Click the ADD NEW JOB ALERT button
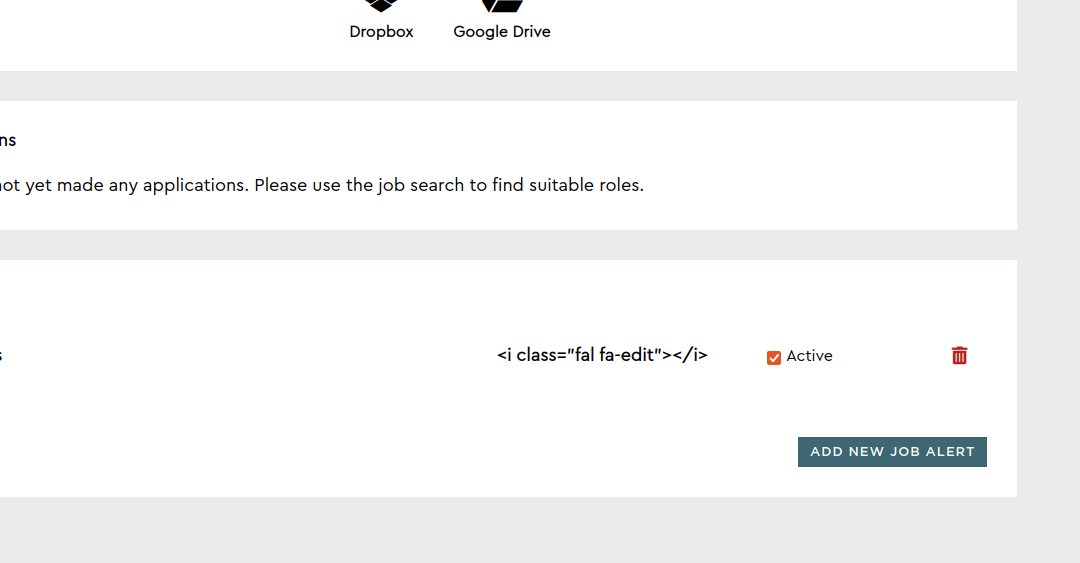This screenshot has height=563, width=1080. coord(892,452)
